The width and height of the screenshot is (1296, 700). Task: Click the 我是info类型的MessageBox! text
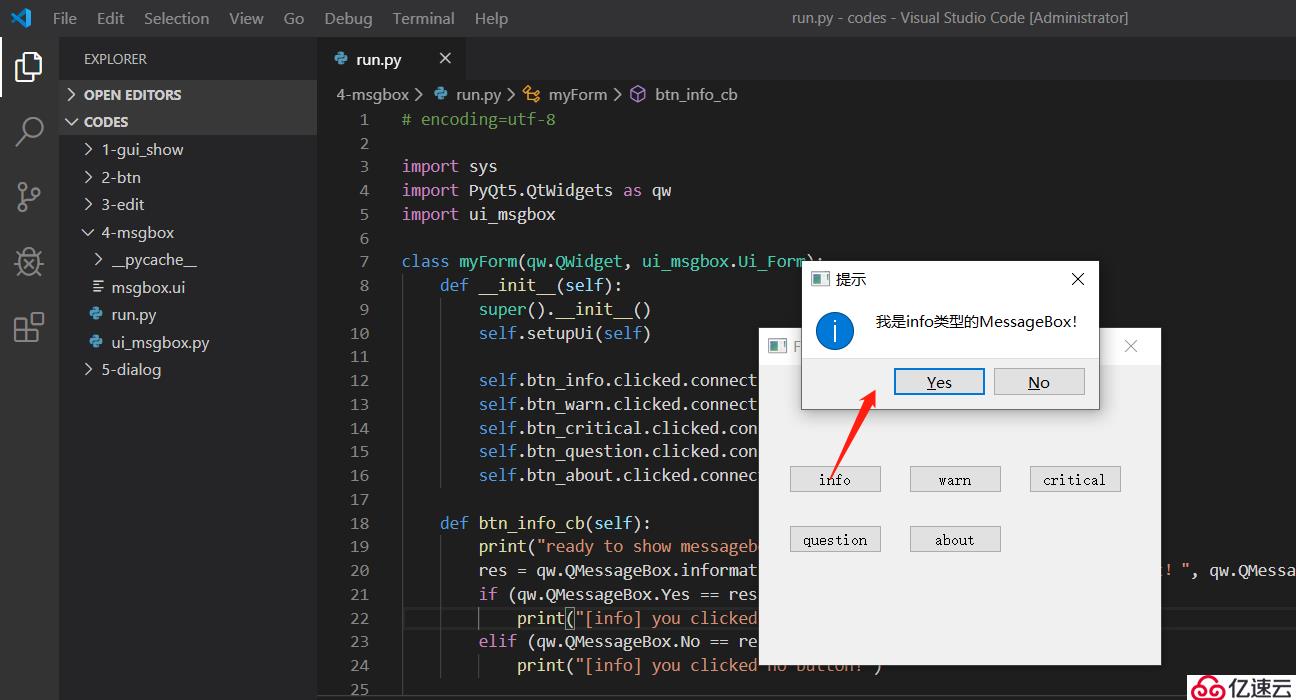977,322
